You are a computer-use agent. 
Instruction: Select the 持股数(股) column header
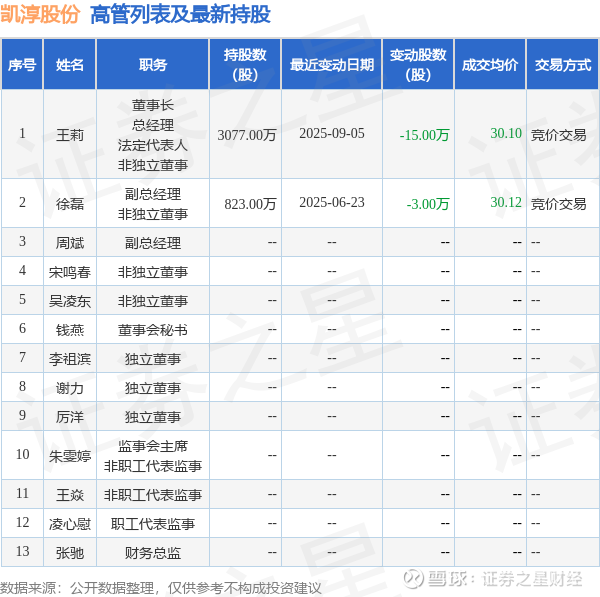point(244,65)
